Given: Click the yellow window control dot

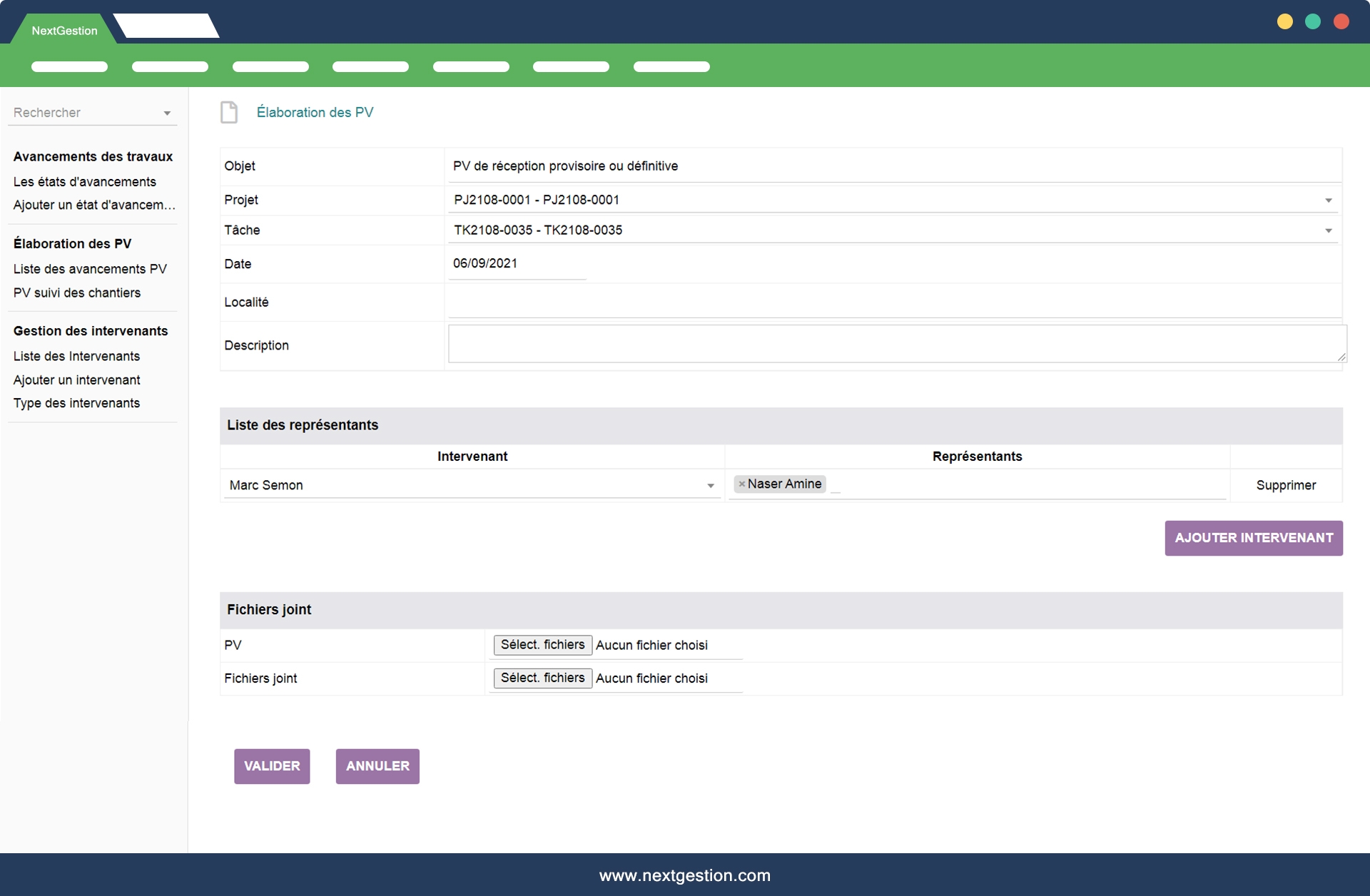Looking at the screenshot, I should (x=1284, y=21).
